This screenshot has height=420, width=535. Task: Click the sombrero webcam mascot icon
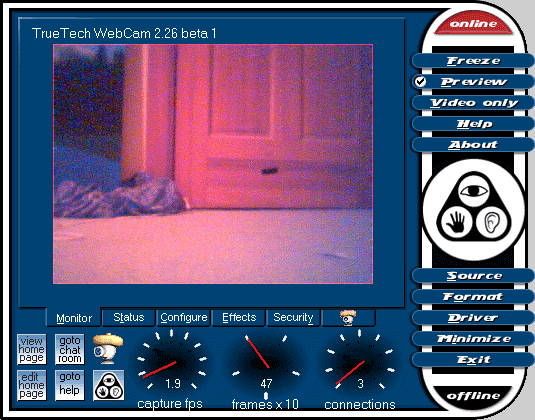pos(108,349)
